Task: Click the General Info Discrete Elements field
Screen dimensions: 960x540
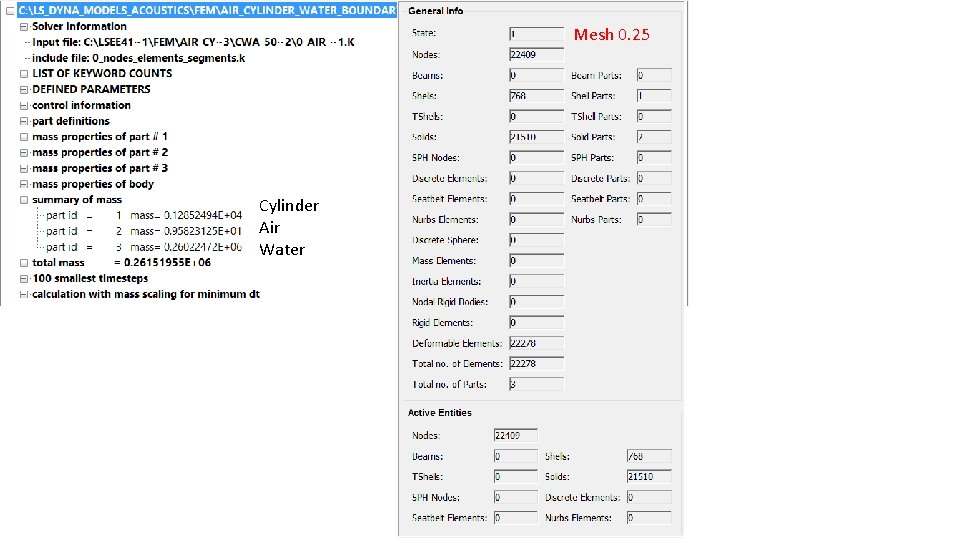Action: point(536,178)
